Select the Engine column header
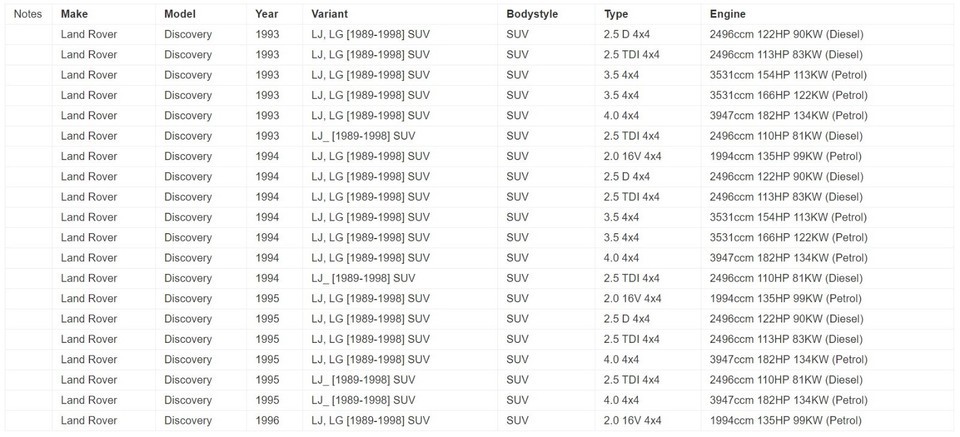The width and height of the screenshot is (960, 437). pyautogui.click(x=727, y=14)
